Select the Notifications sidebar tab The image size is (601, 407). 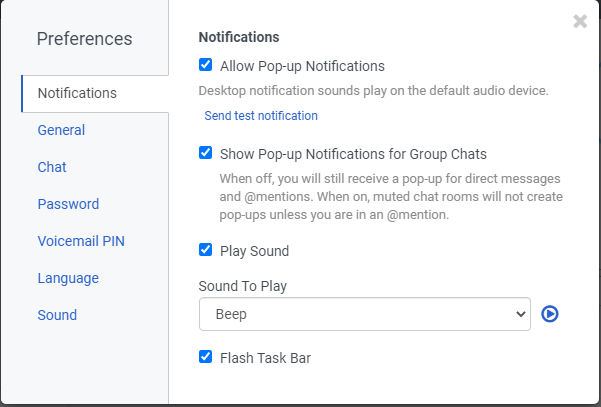pos(77,93)
